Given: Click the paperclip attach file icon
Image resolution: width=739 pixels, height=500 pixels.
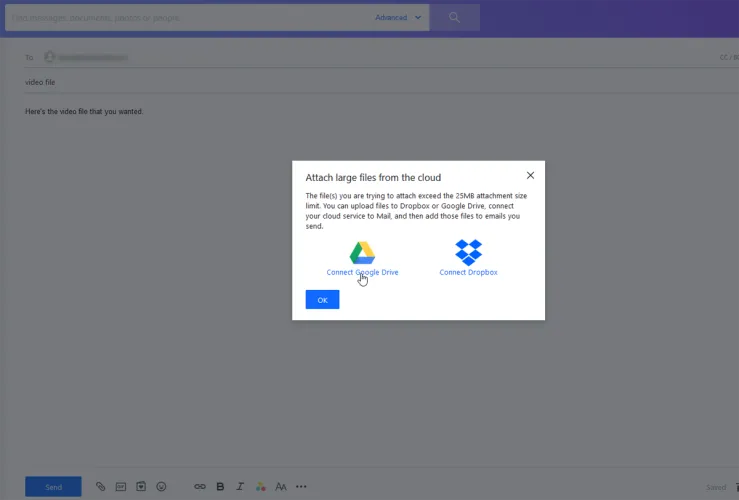Looking at the screenshot, I should [100, 487].
